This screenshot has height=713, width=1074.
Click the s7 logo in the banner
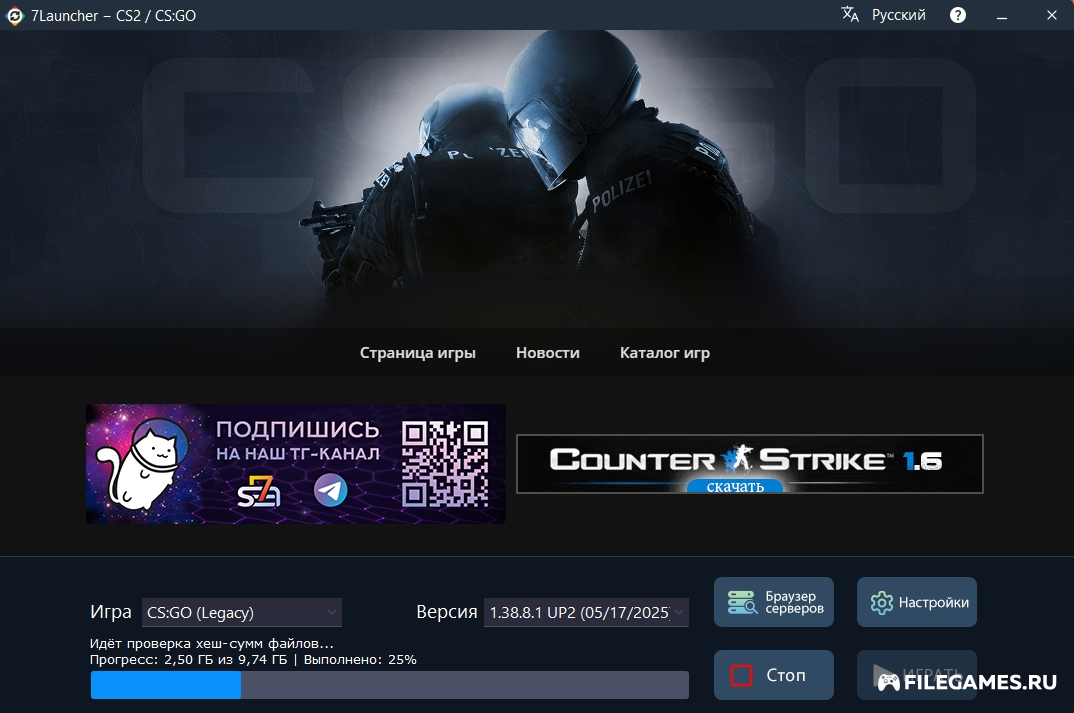(259, 492)
